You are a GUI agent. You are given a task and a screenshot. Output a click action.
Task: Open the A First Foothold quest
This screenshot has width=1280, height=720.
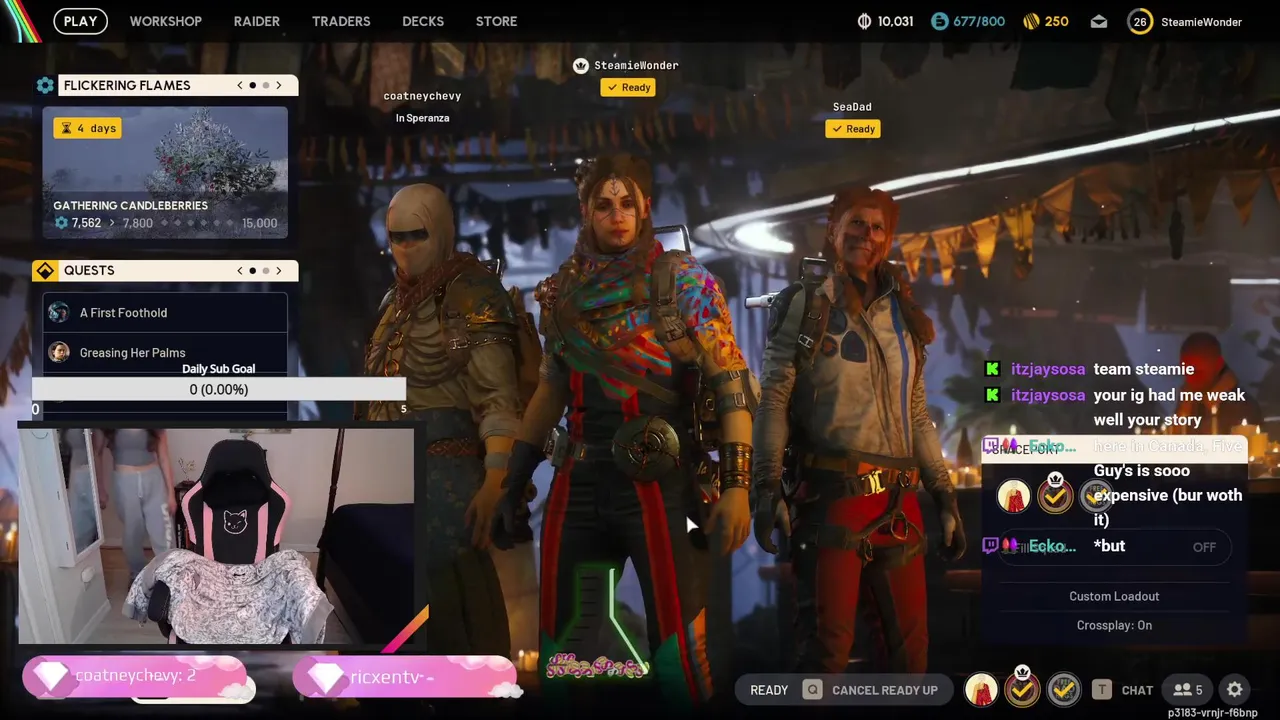click(x=165, y=313)
